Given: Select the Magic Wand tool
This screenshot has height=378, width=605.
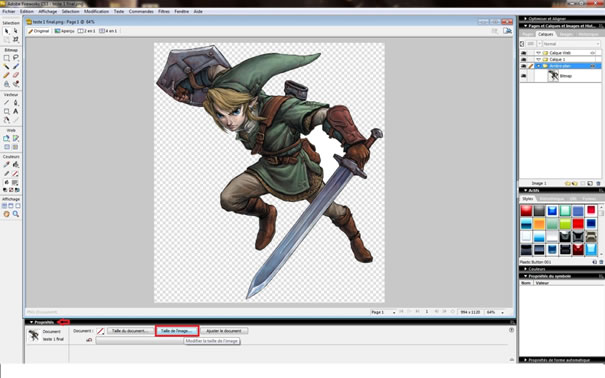Looking at the screenshot, I should click(x=7, y=67).
